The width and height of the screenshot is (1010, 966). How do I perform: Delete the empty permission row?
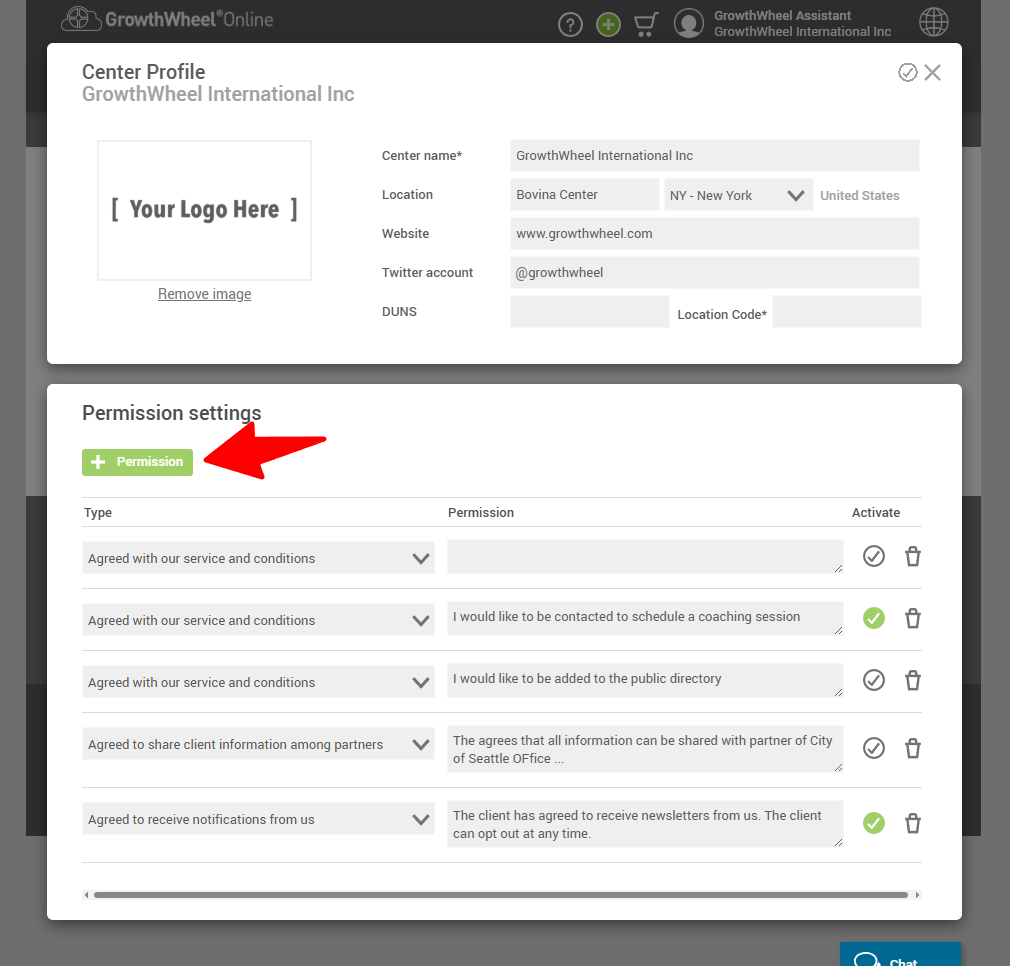coord(913,556)
